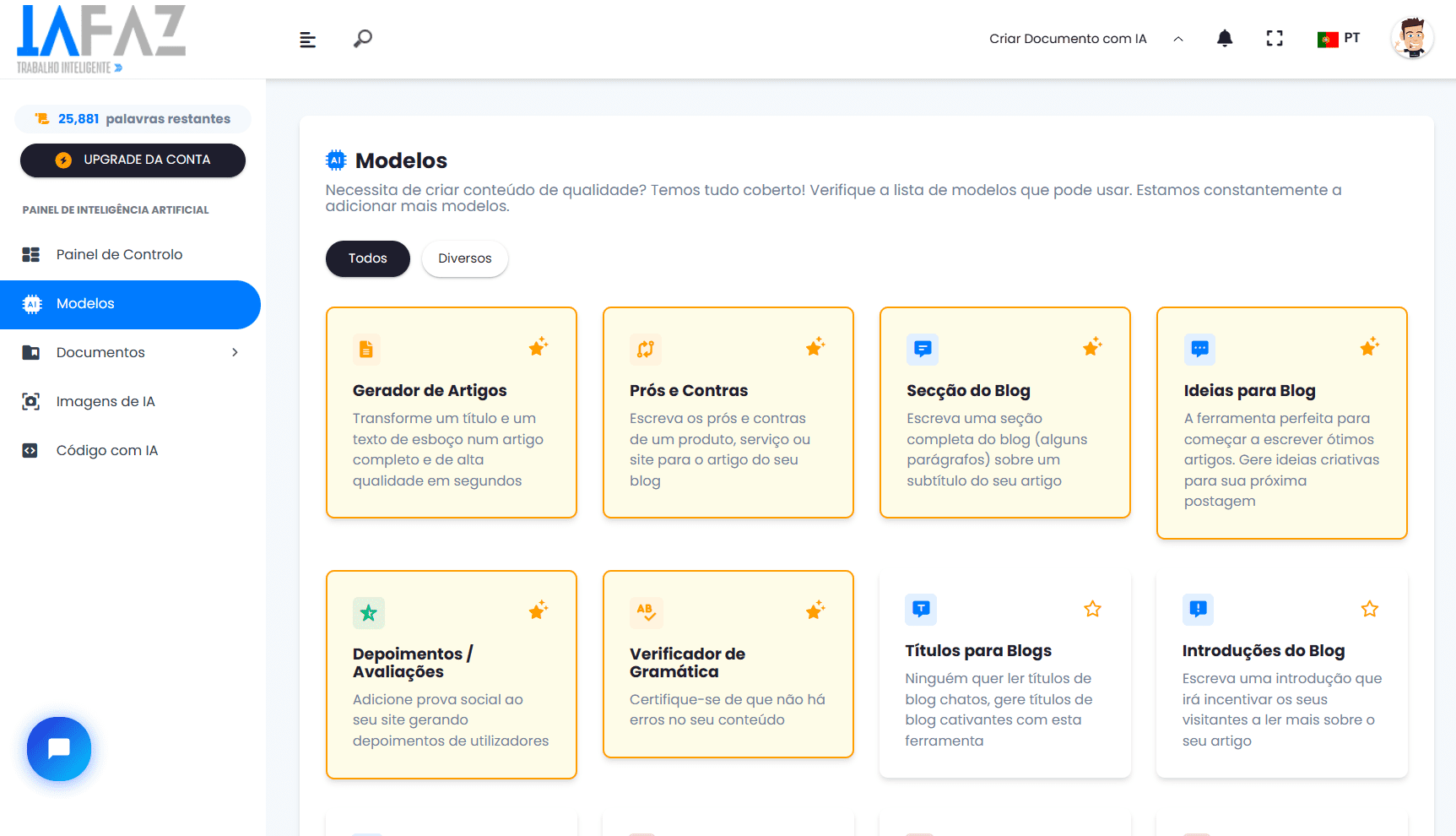Select the Todos filter tab
The width and height of the screenshot is (1456, 836).
point(368,258)
